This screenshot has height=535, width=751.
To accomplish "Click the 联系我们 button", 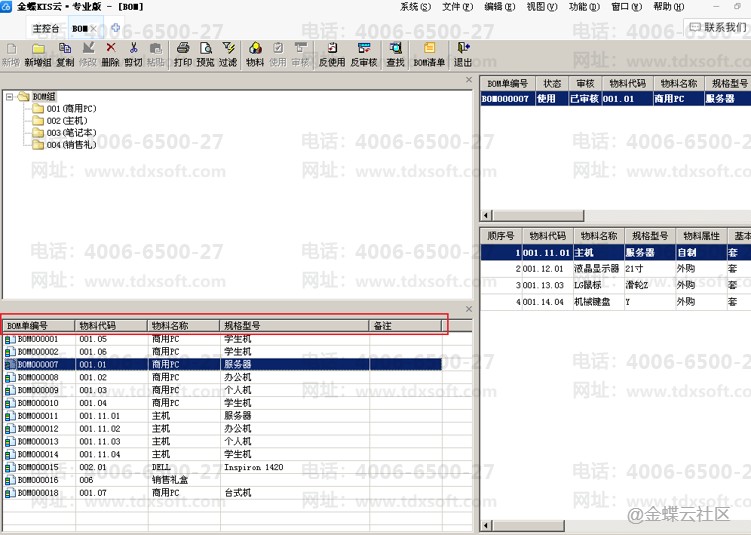I will [718, 27].
